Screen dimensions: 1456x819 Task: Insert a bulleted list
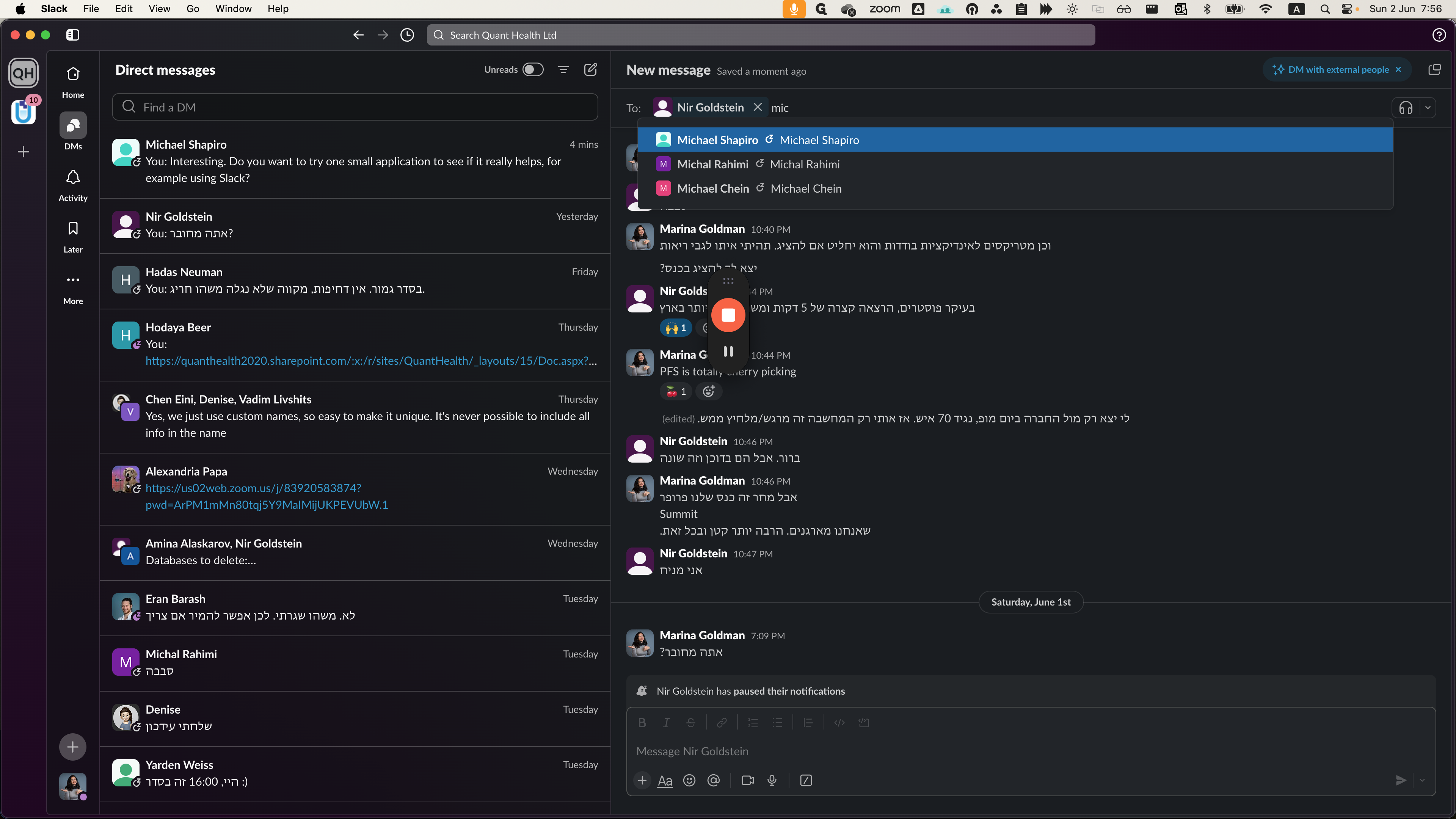coord(777,722)
